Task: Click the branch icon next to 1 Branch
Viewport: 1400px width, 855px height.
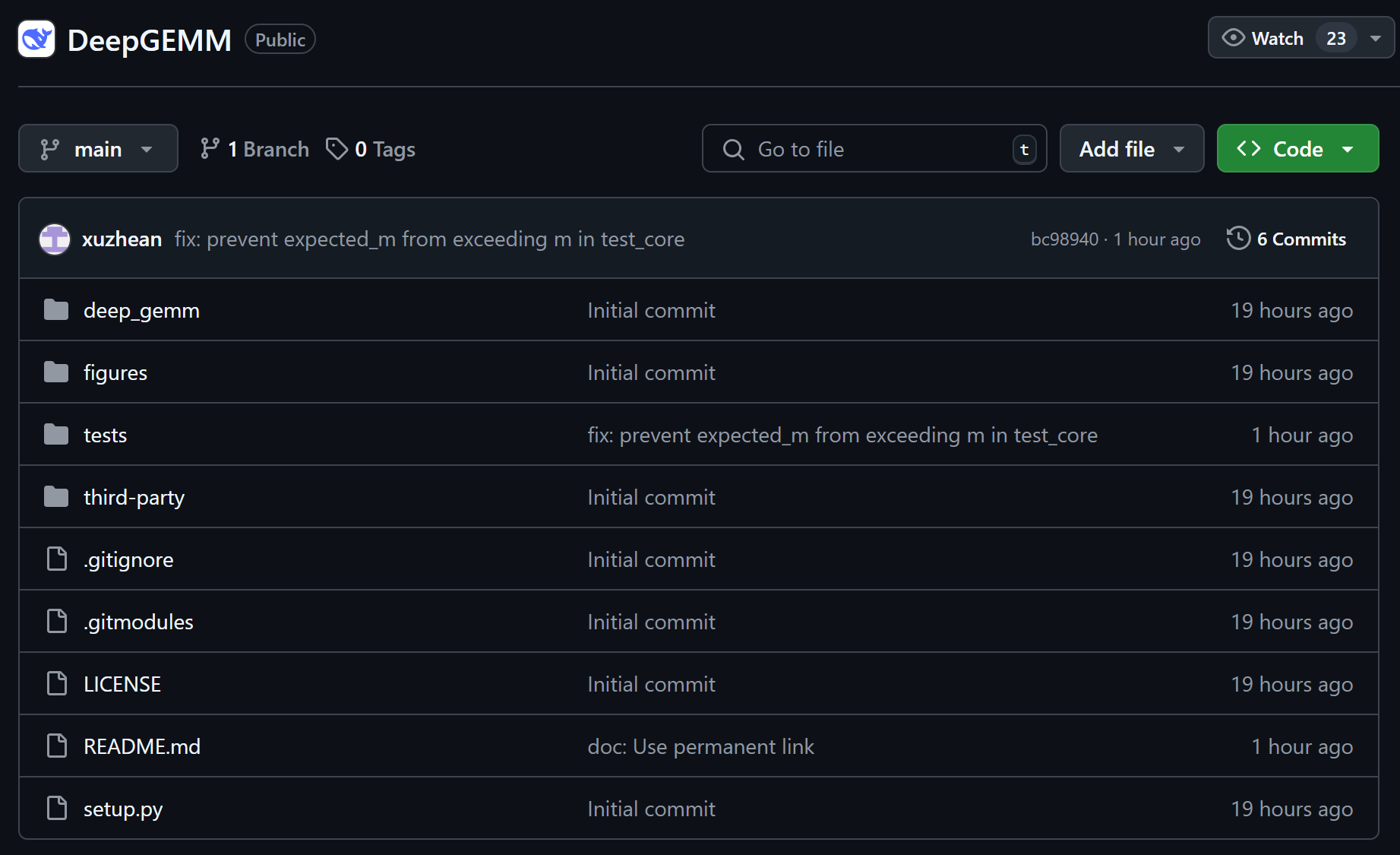Action: [x=210, y=149]
